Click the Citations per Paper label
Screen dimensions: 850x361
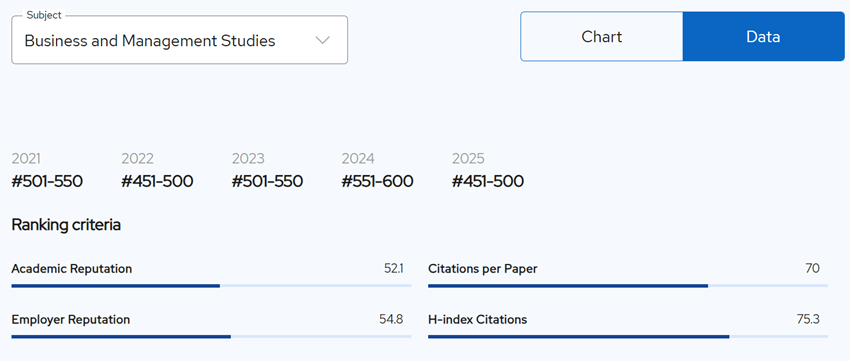482,269
